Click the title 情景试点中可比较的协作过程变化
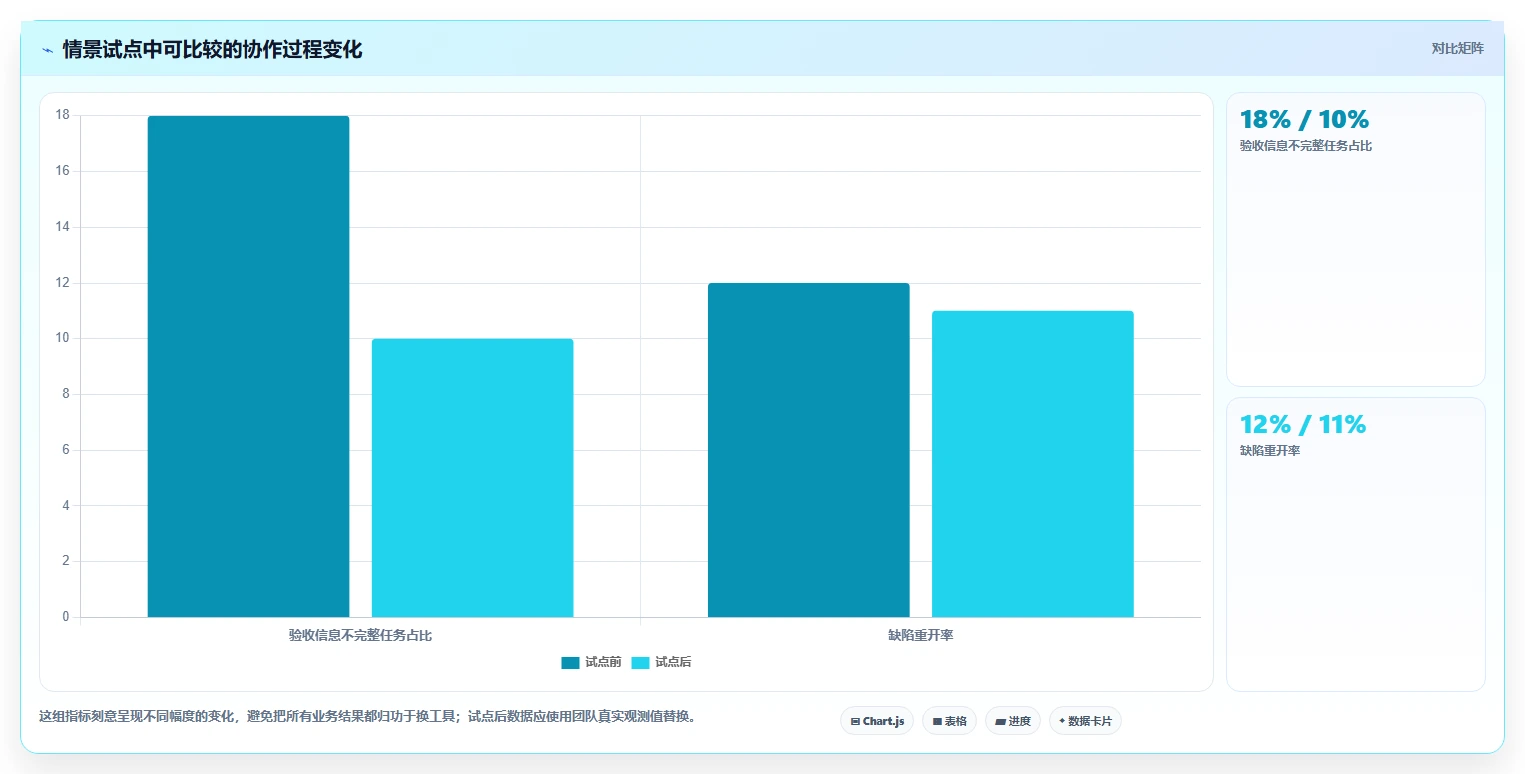The width and height of the screenshot is (1525, 774). point(212,50)
